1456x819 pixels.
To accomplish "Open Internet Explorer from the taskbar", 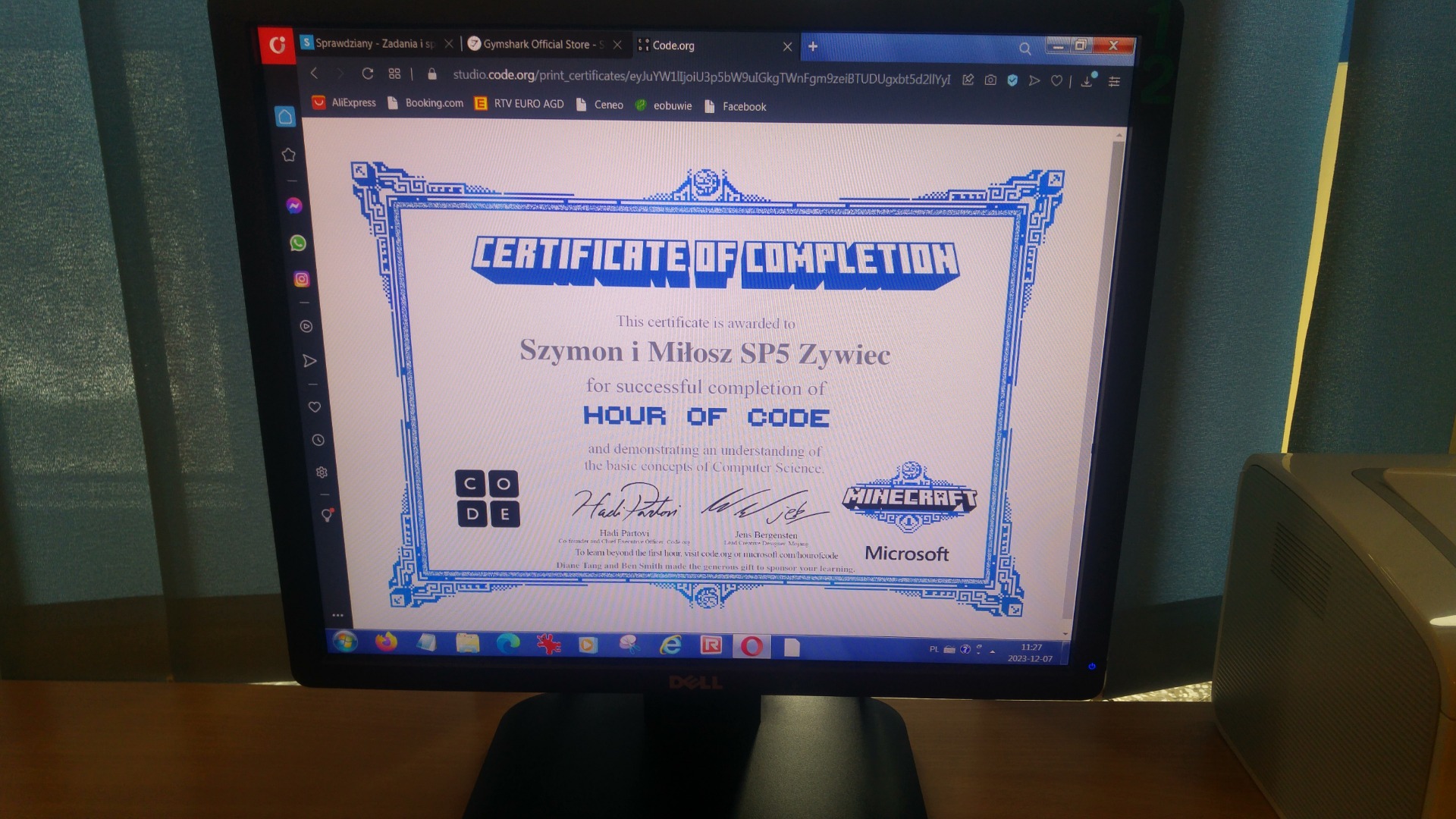I will coord(670,645).
